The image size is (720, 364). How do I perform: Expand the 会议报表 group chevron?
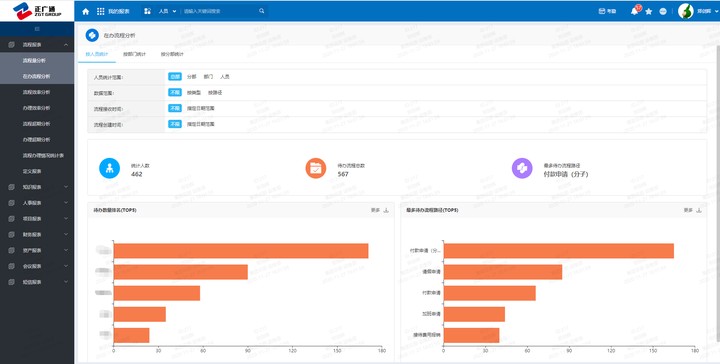pyautogui.click(x=66, y=266)
